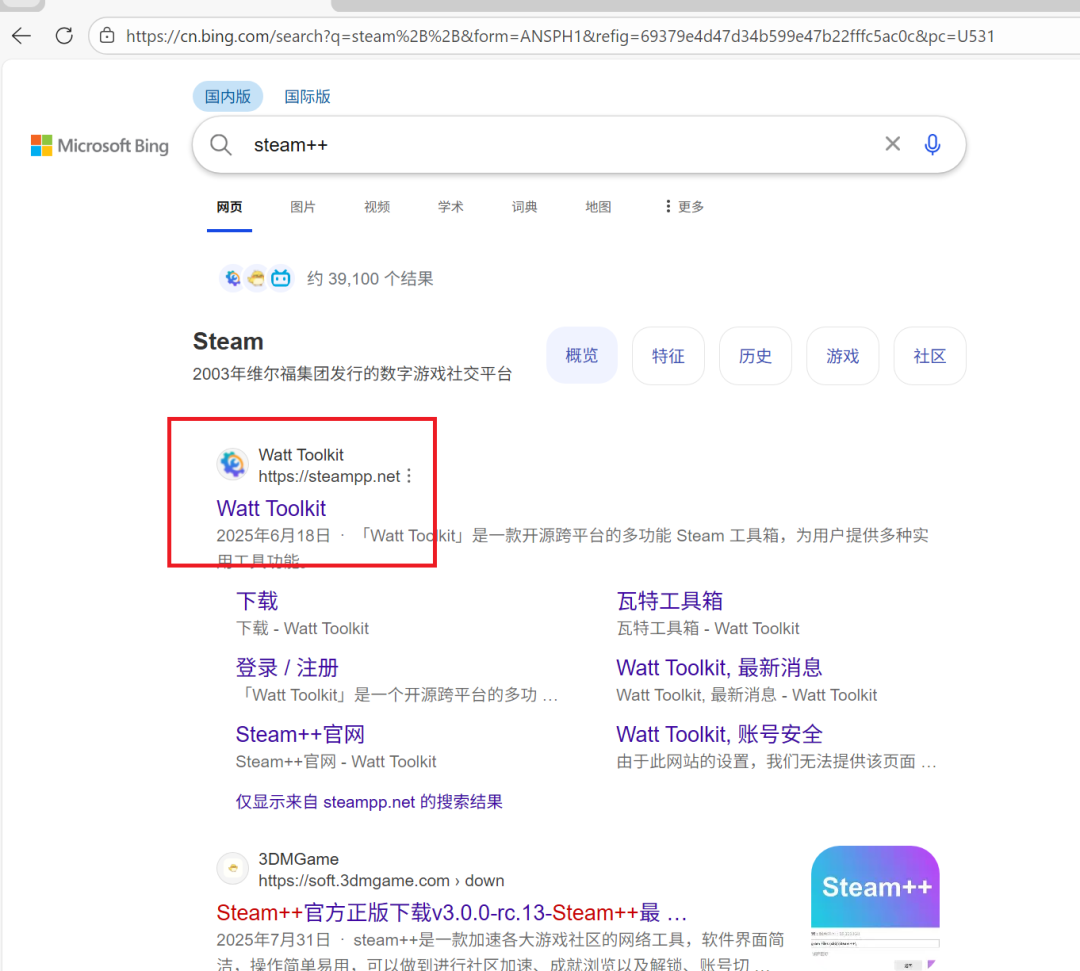The width and height of the screenshot is (1080, 971).
Task: Open the 瓦特工具箱 sitelink
Action: tap(669, 601)
